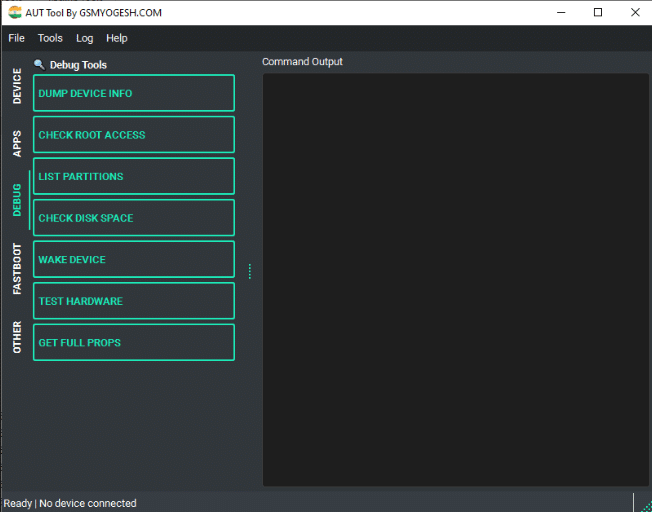
Task: Click the dotted splitter handle between panels
Action: click(x=249, y=271)
